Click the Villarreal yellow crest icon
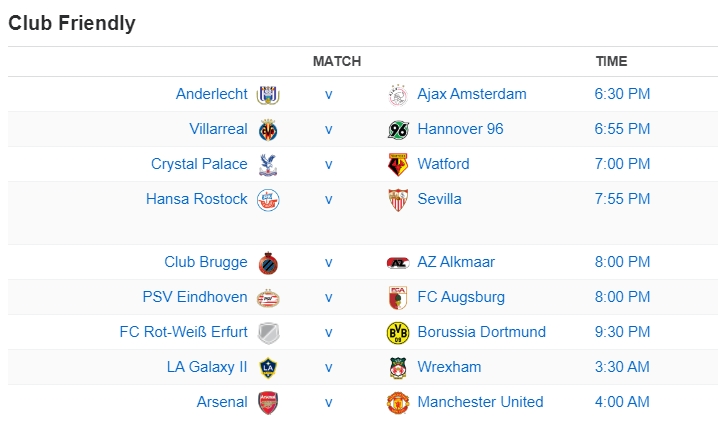The width and height of the screenshot is (718, 434). pos(268,130)
